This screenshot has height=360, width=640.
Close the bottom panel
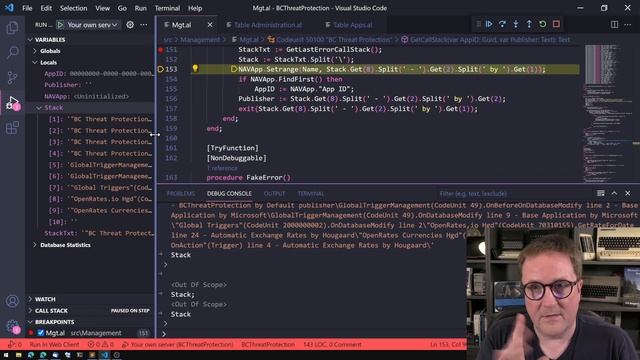tap(628, 193)
